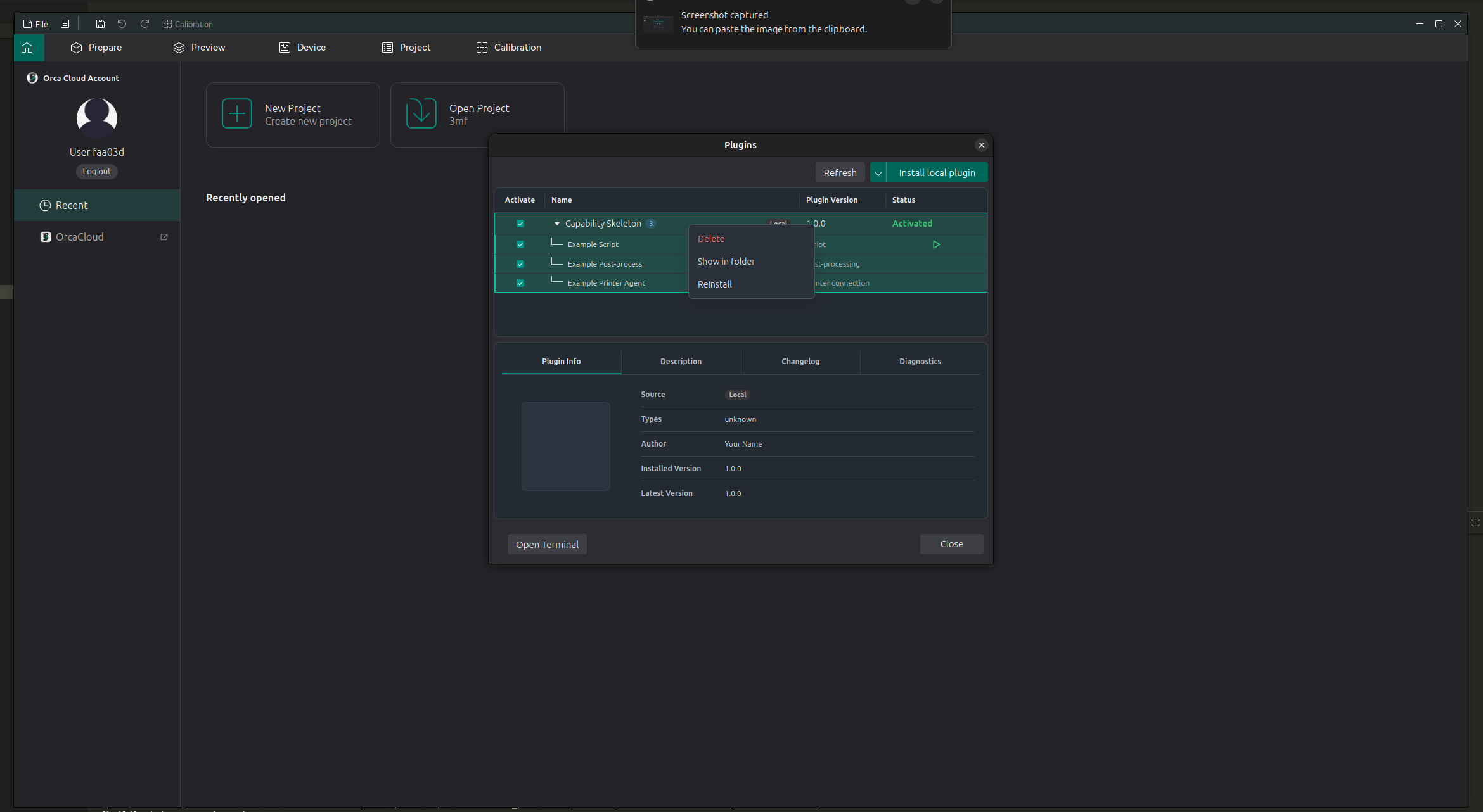Switch to the Description tab
1483x812 pixels.
681,362
